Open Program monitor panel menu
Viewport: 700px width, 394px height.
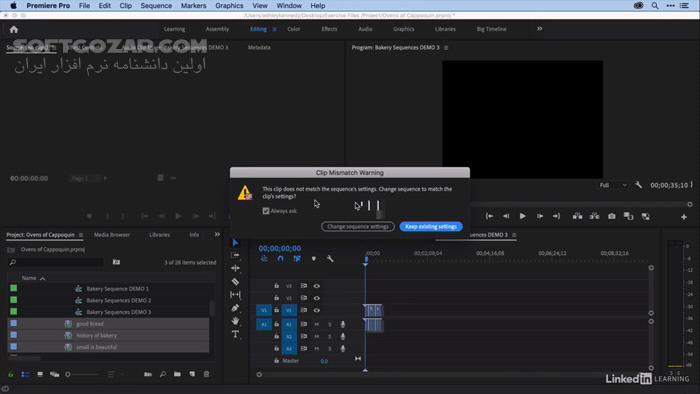click(446, 47)
